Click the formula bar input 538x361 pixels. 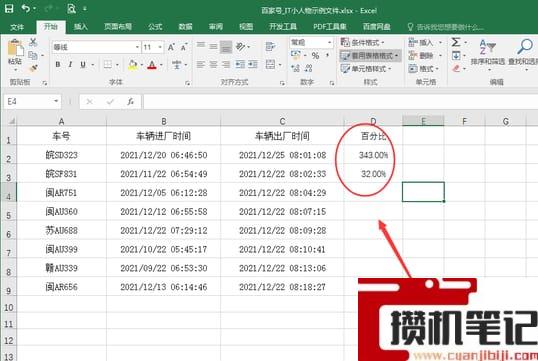click(x=340, y=102)
